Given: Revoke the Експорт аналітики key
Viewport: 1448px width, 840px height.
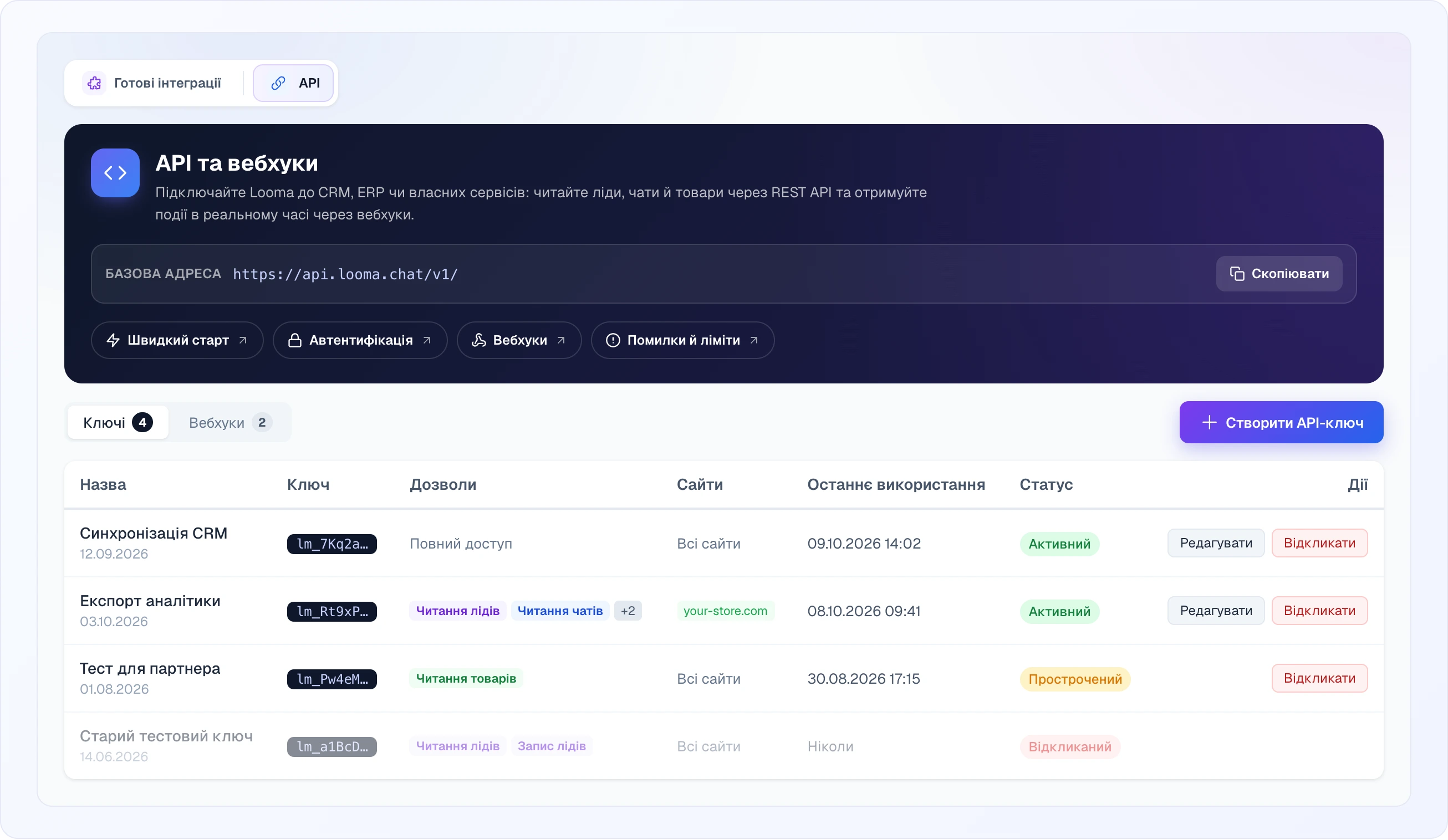Looking at the screenshot, I should pyautogui.click(x=1319, y=611).
